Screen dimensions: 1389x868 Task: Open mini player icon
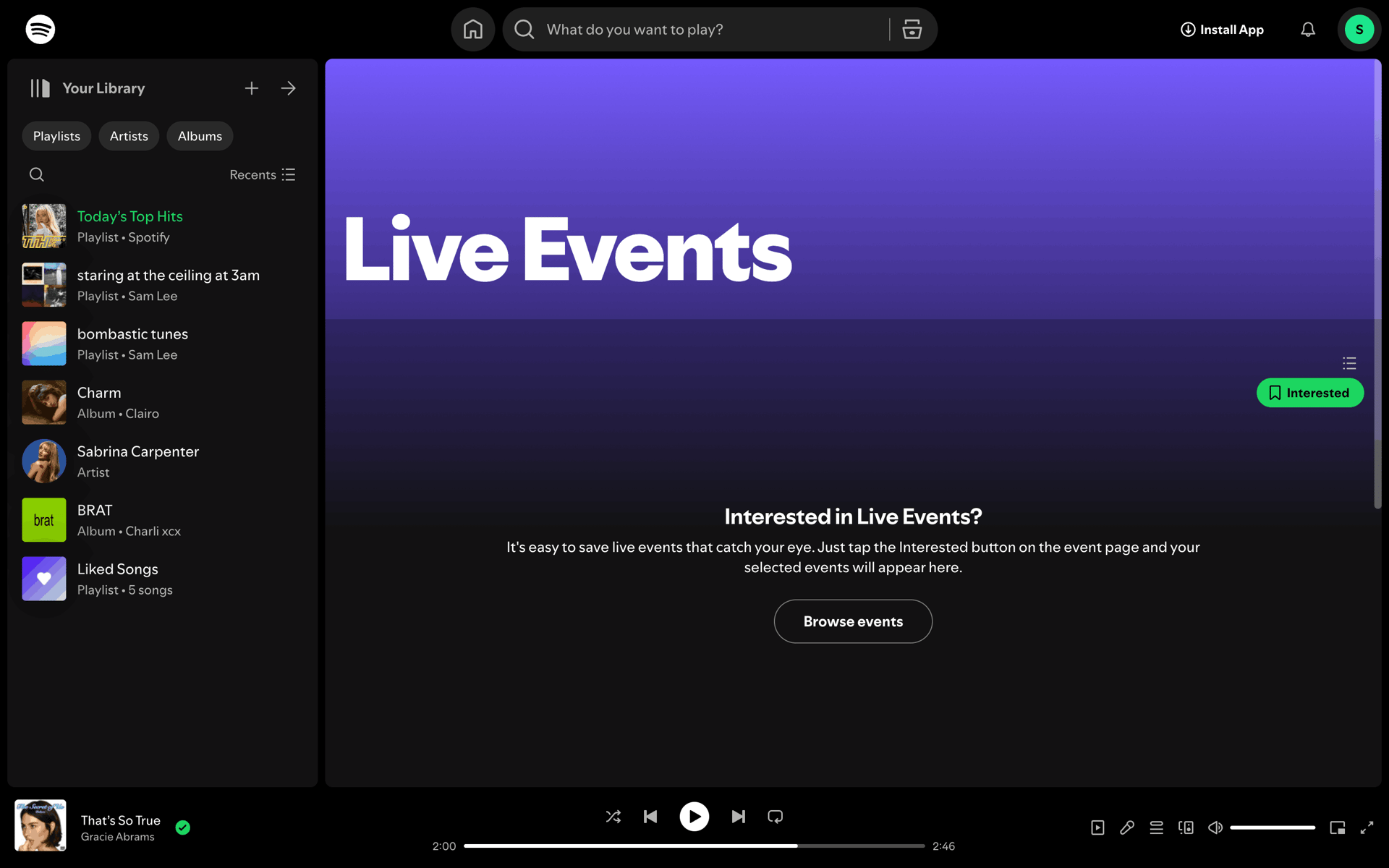point(1338,827)
